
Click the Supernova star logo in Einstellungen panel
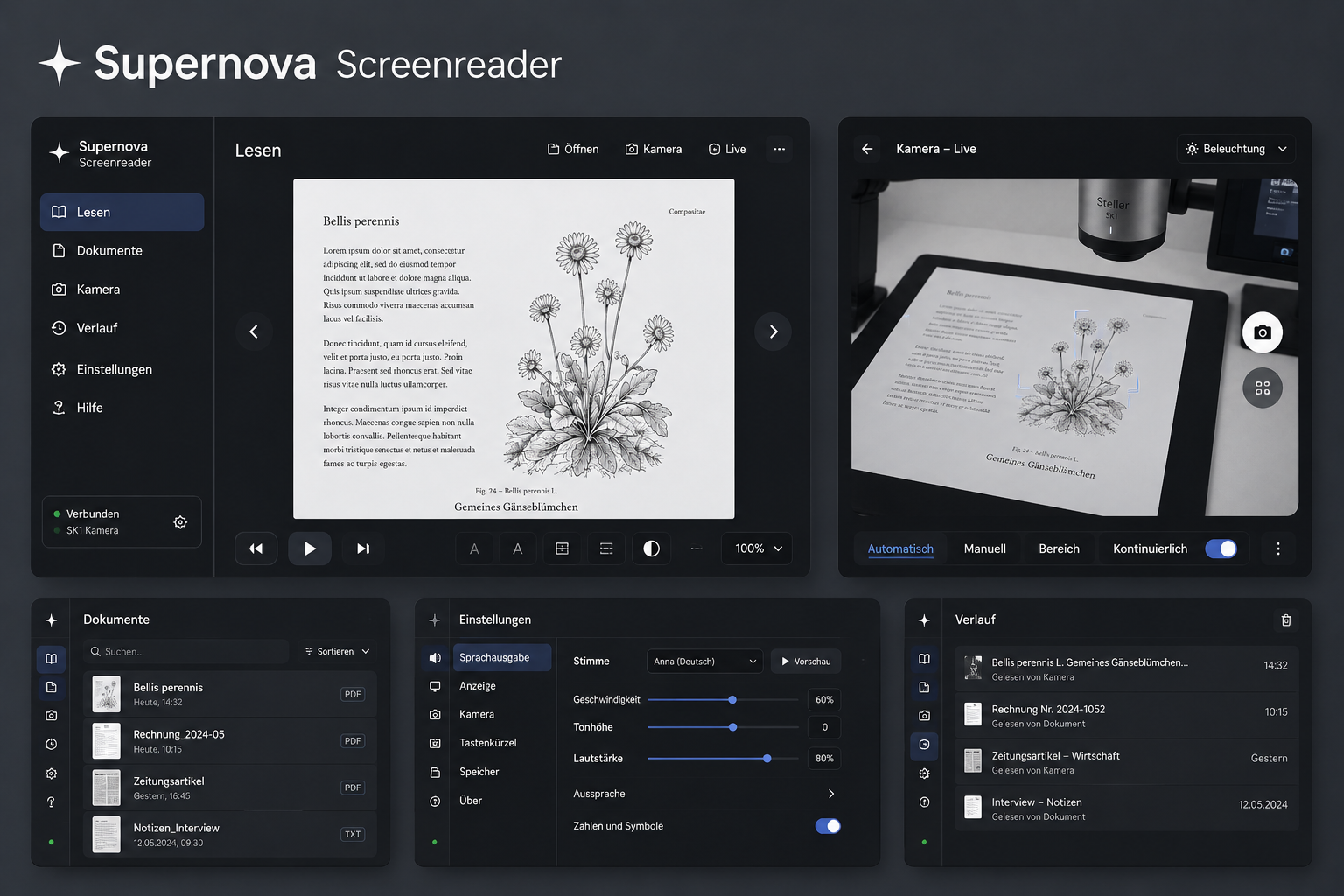tap(435, 619)
